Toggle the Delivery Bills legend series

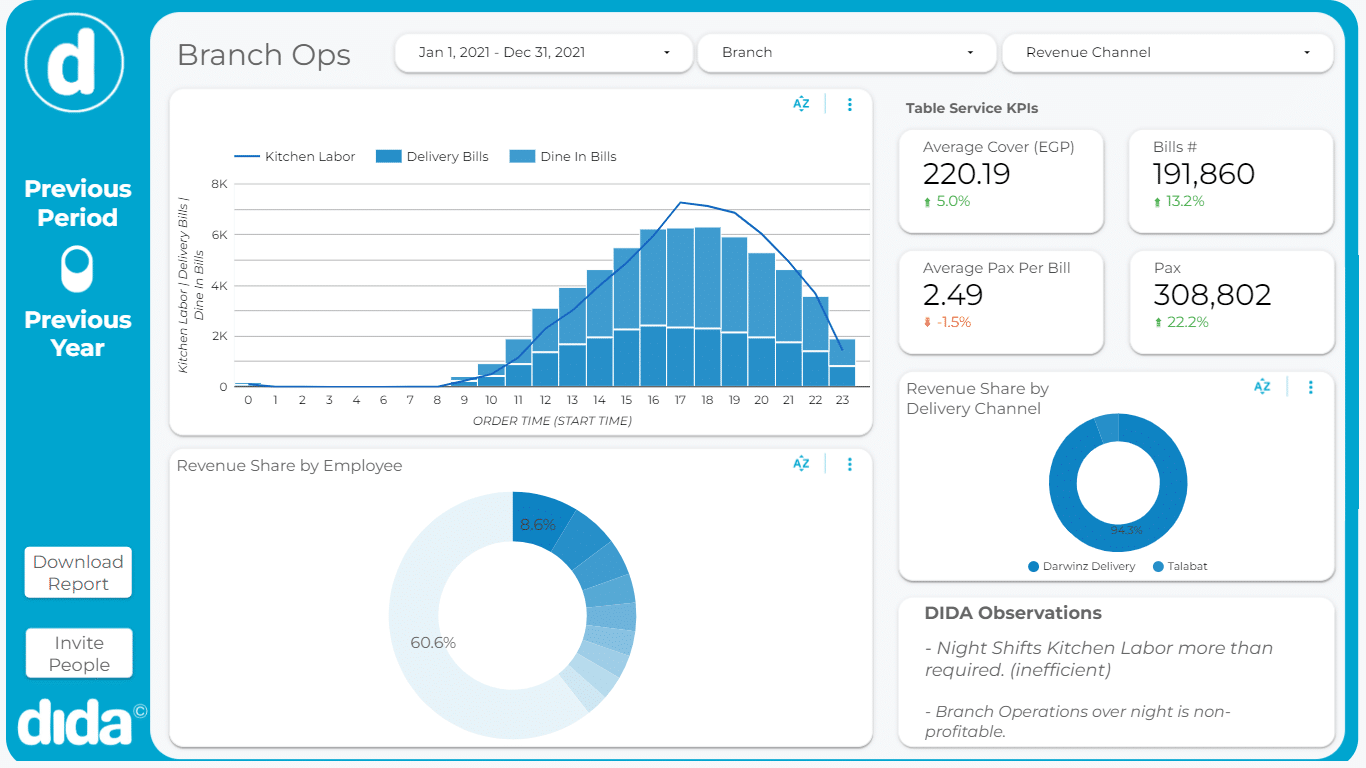[432, 157]
